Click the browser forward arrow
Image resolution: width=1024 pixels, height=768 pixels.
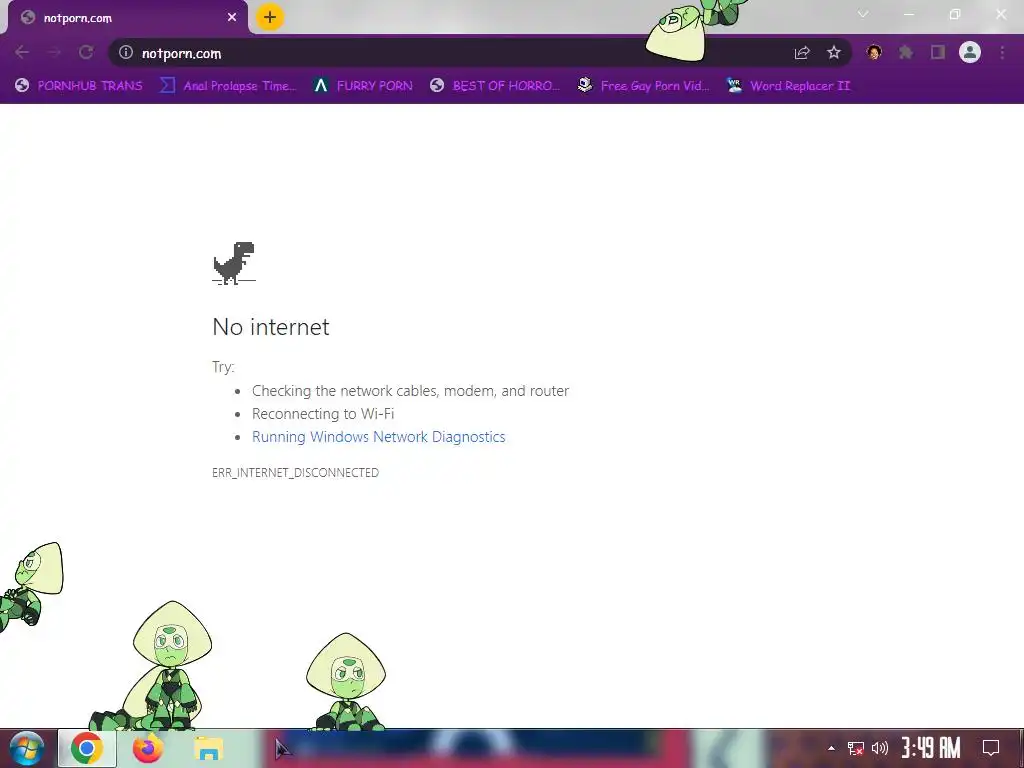click(54, 52)
